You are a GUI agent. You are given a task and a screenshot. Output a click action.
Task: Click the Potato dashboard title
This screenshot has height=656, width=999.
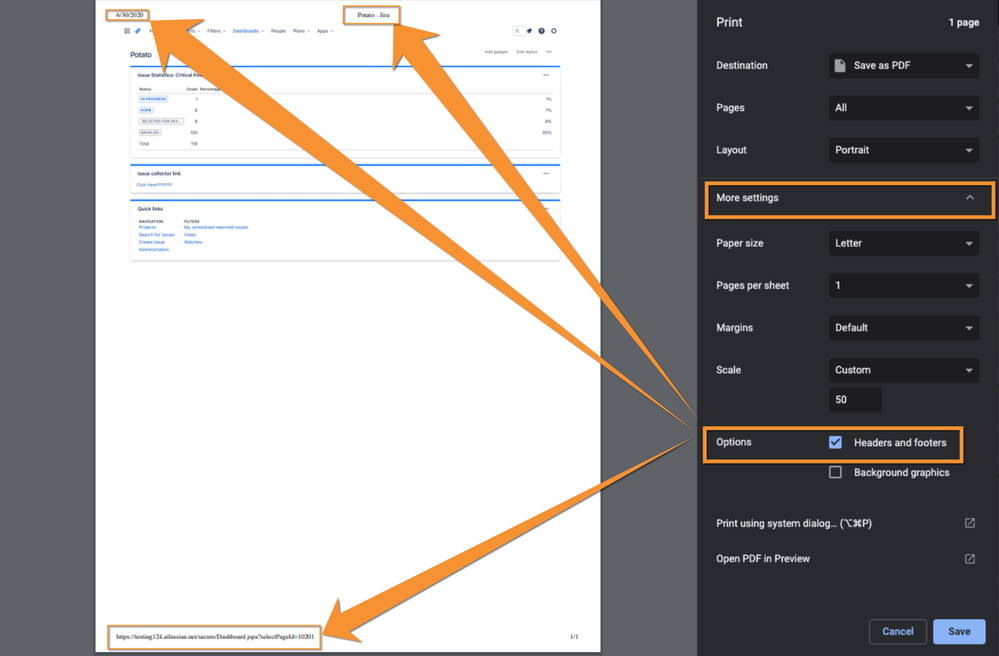point(141,55)
